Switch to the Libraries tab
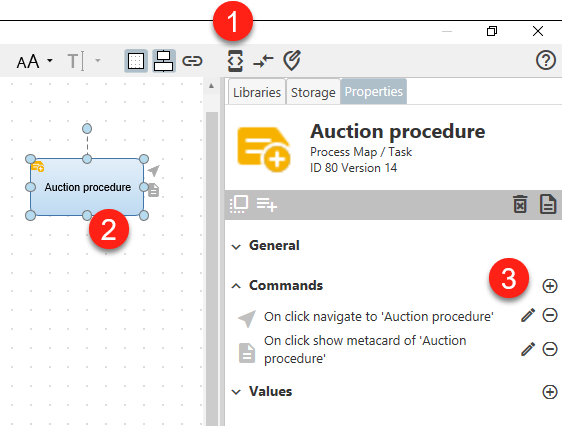Viewport: 562px width, 426px height. point(257,92)
